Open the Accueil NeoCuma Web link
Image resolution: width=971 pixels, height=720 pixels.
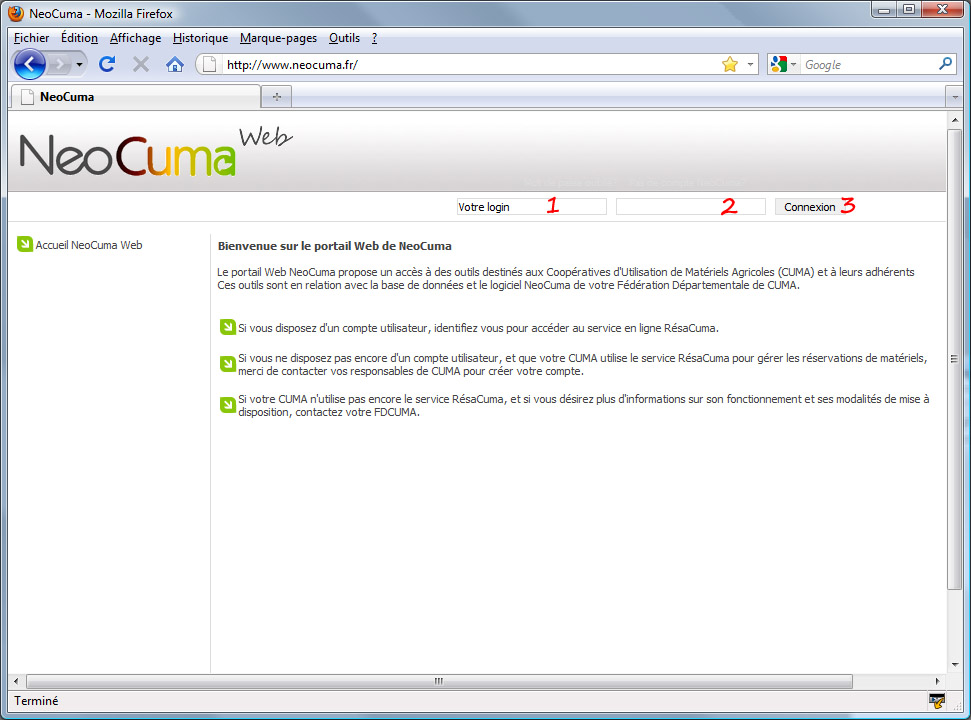pyautogui.click(x=89, y=245)
